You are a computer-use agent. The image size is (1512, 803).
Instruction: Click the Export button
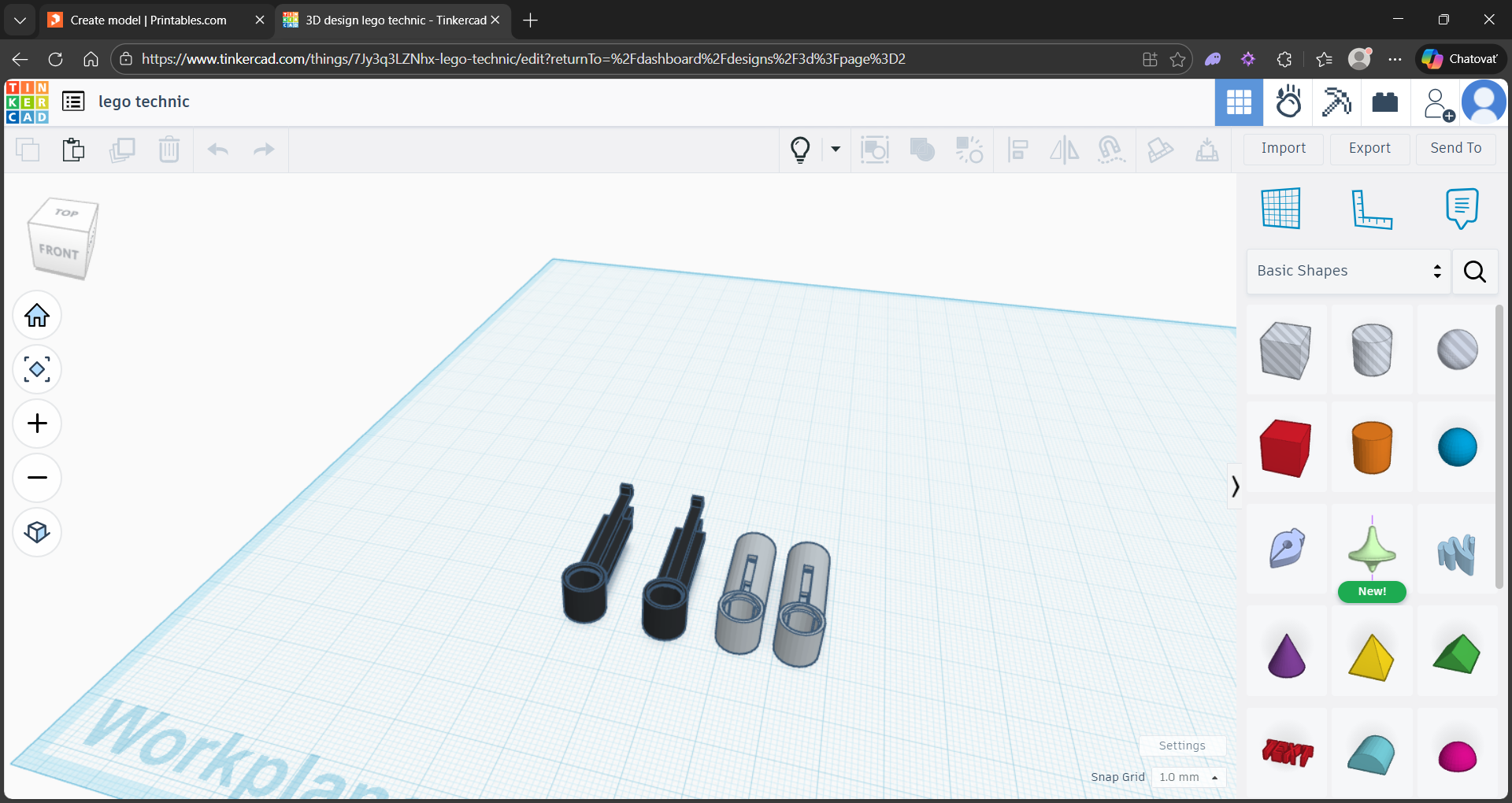pos(1369,148)
